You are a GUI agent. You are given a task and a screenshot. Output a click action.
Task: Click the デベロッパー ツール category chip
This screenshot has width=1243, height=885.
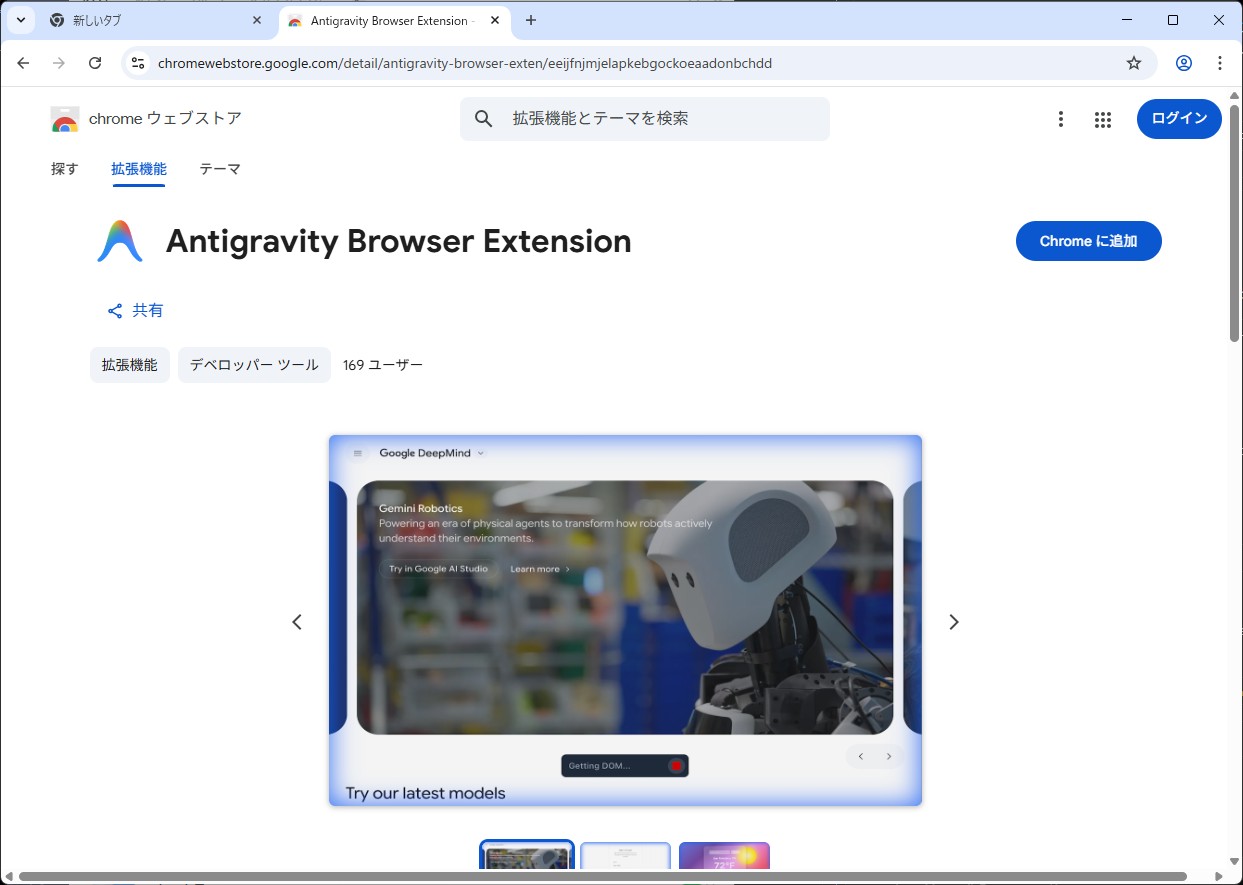click(254, 365)
